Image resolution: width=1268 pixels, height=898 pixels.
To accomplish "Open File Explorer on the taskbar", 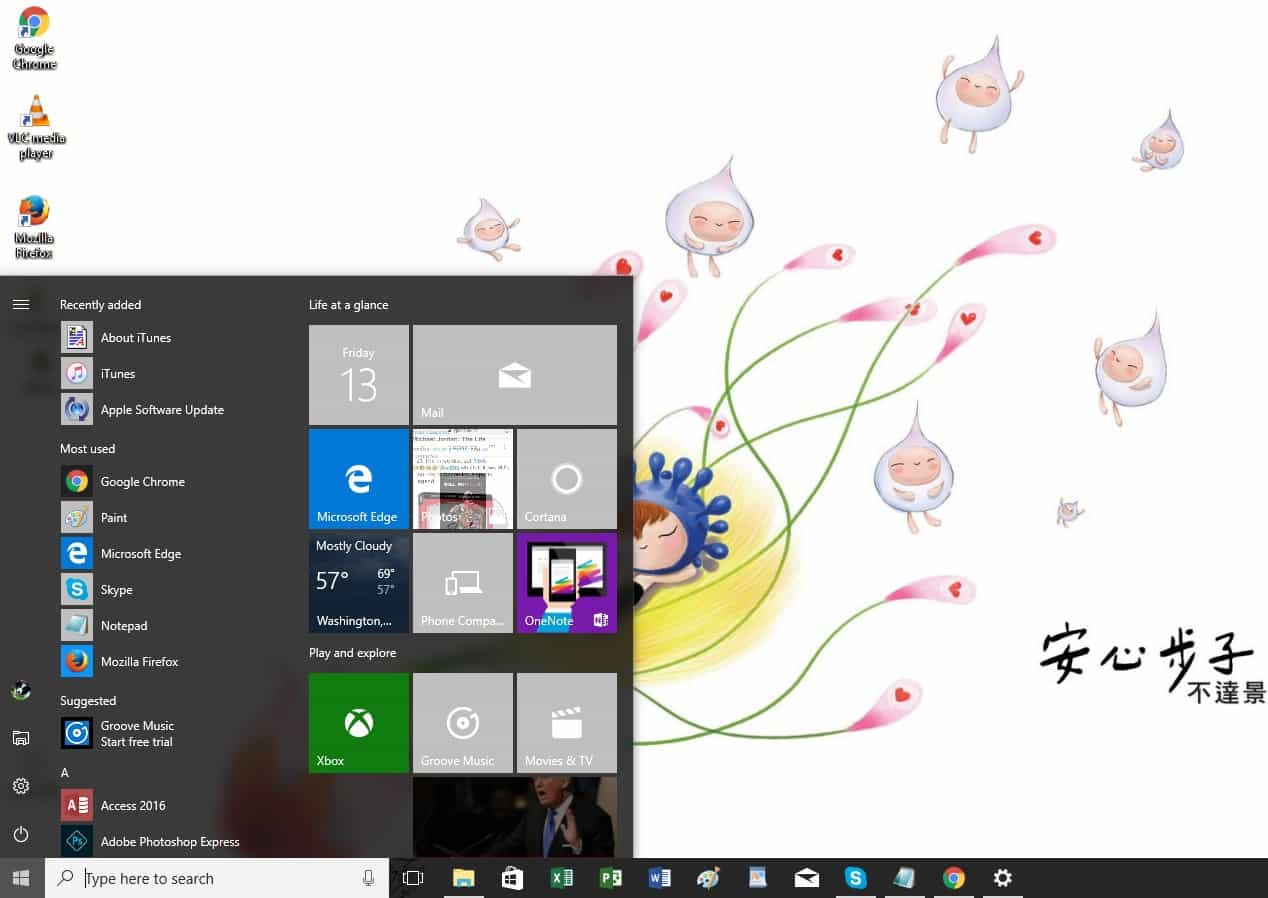I will tap(463, 878).
